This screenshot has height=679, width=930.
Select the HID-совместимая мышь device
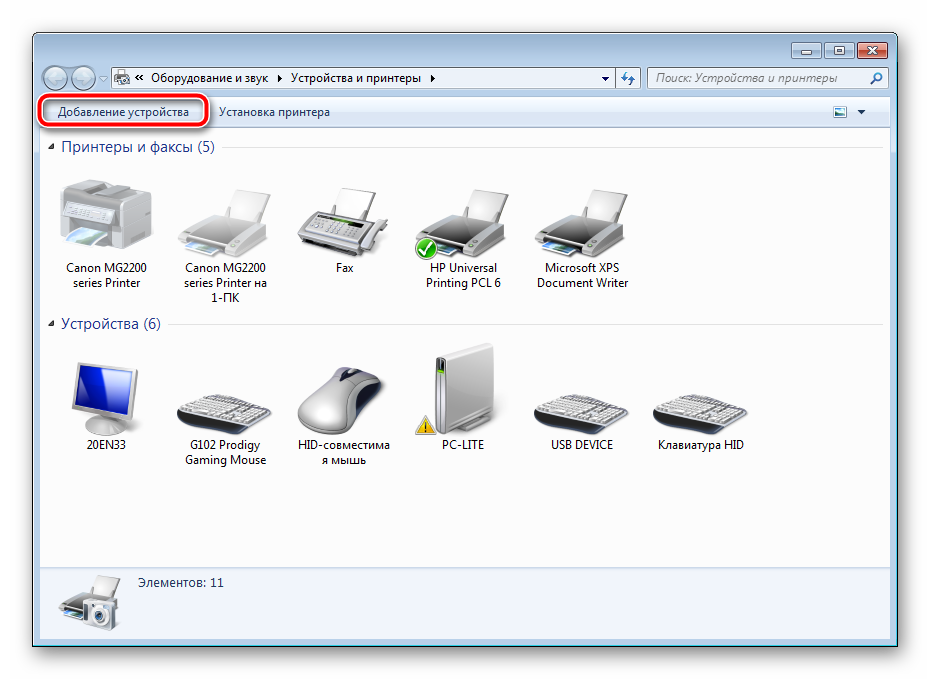344,400
